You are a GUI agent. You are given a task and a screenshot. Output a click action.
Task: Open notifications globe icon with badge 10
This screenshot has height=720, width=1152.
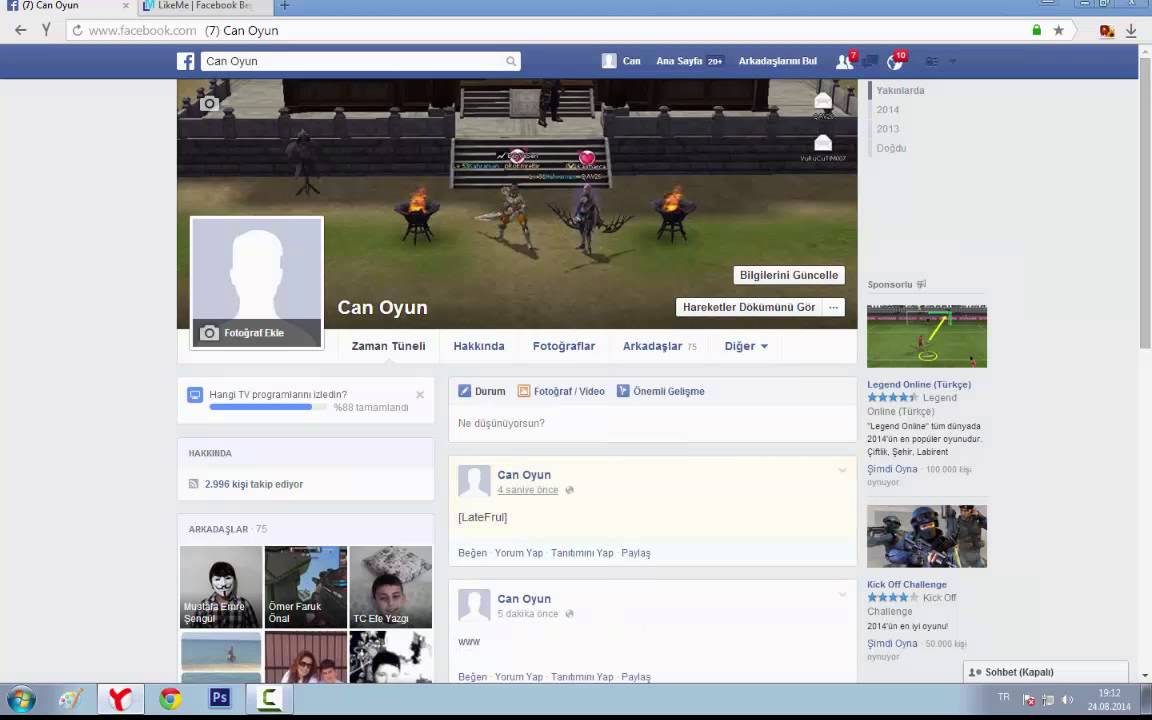[895, 62]
